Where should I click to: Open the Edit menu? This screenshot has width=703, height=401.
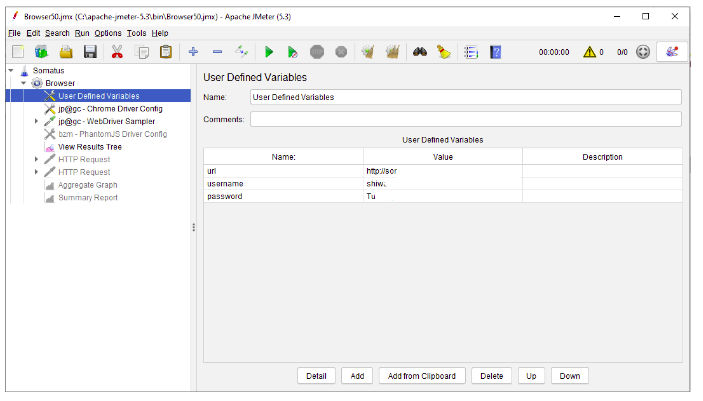[33, 33]
